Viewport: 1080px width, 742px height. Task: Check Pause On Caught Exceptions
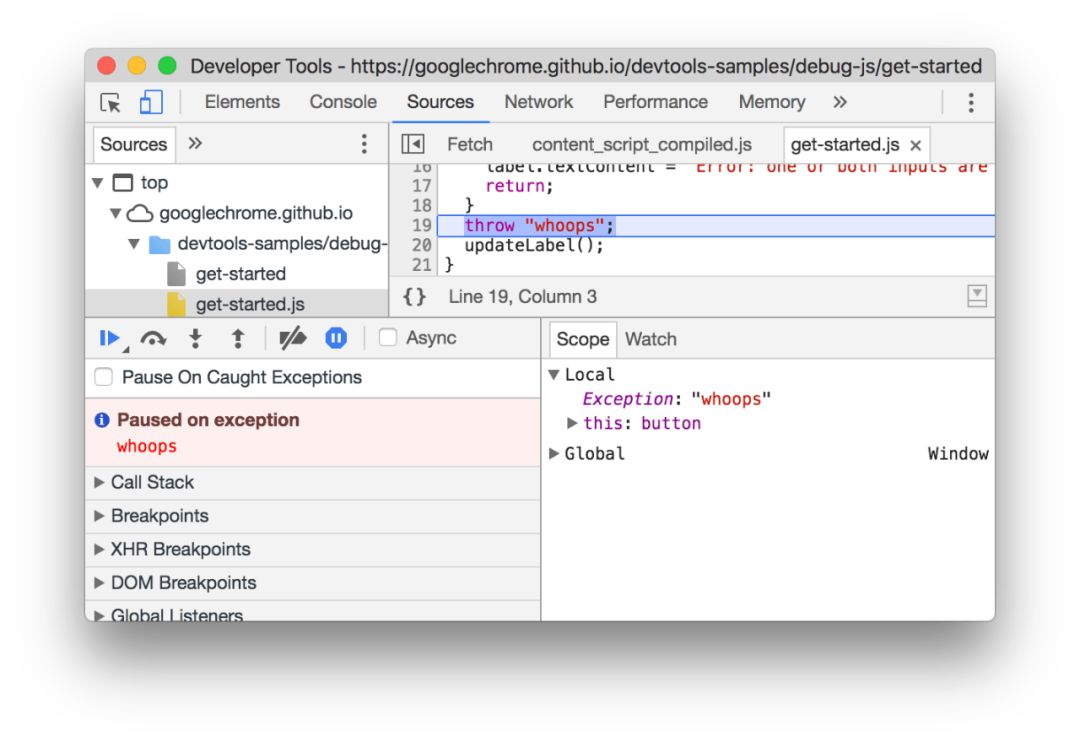(103, 377)
